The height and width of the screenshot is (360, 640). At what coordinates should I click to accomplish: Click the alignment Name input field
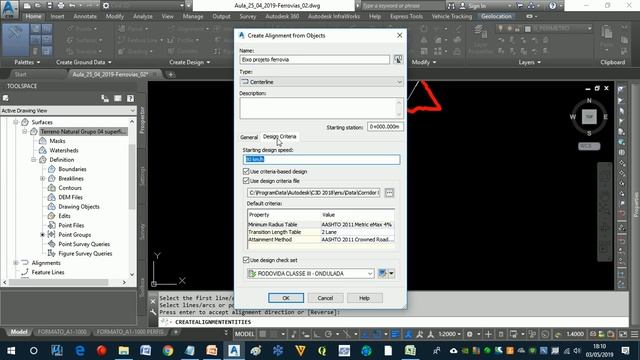pyautogui.click(x=314, y=60)
